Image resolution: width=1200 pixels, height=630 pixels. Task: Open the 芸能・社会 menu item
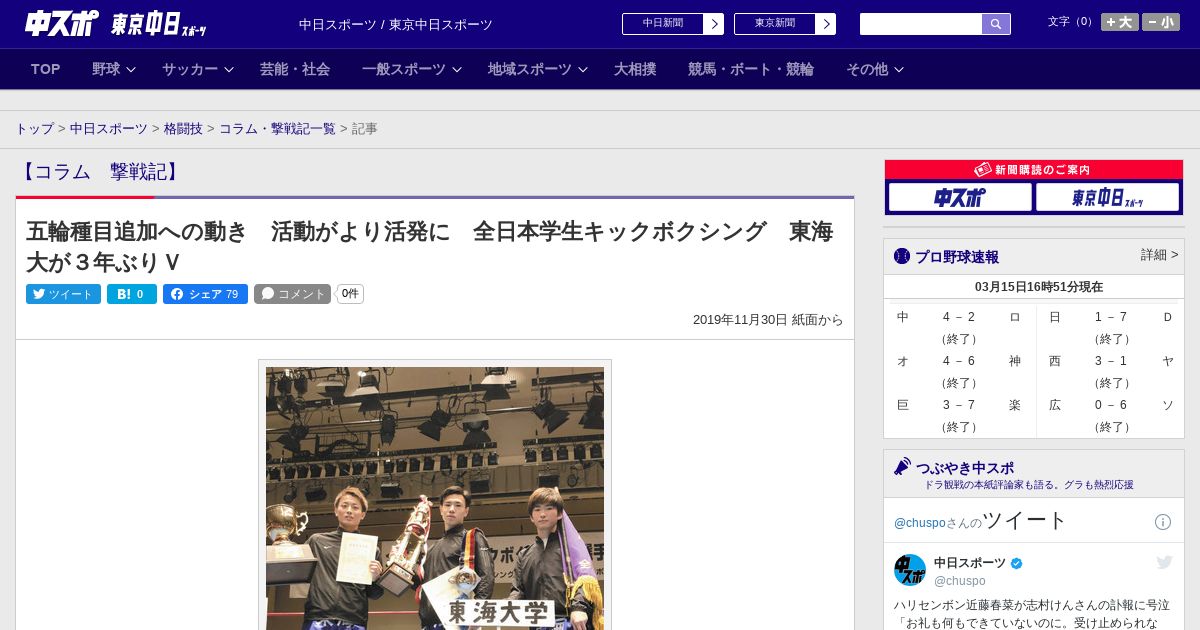295,69
